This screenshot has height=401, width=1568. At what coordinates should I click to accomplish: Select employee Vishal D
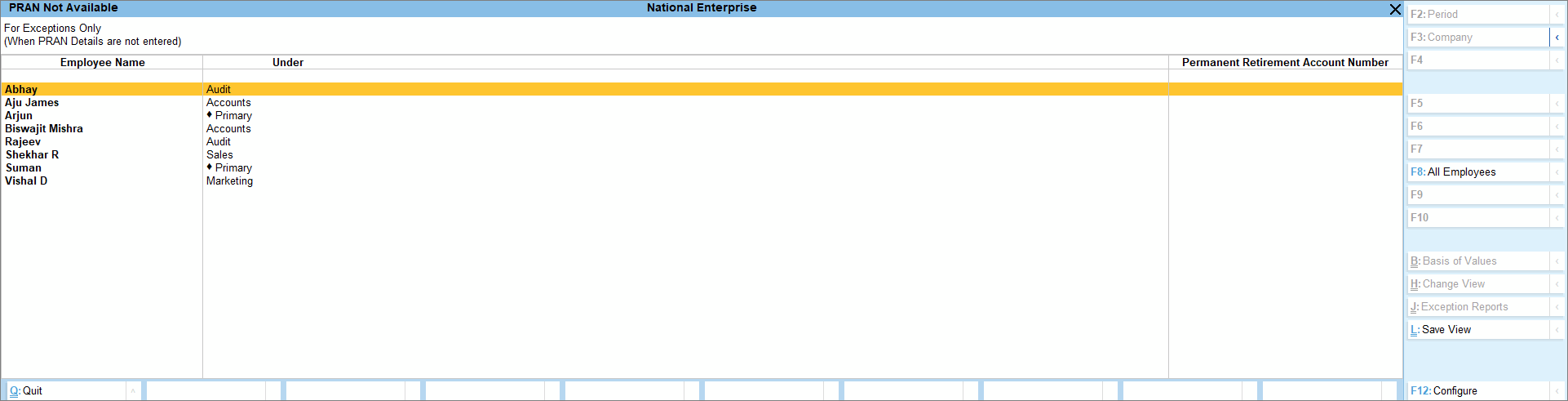pyautogui.click(x=26, y=181)
